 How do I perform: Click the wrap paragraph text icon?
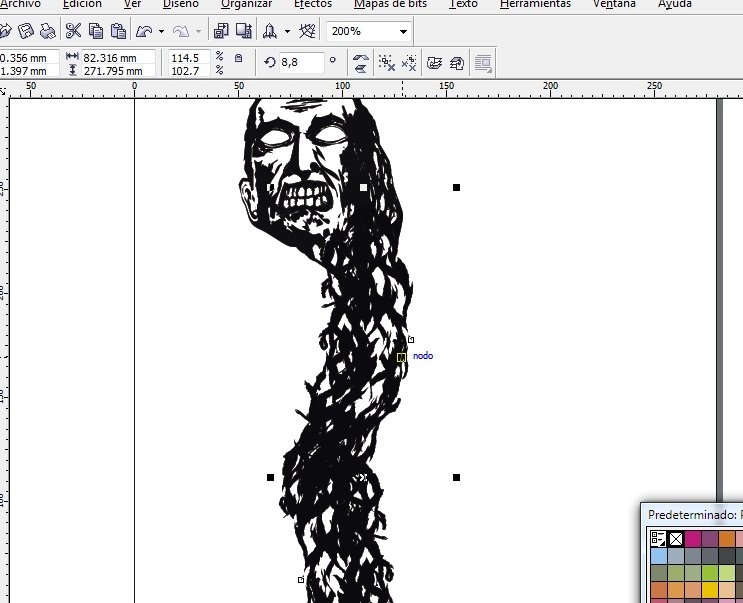coord(483,63)
